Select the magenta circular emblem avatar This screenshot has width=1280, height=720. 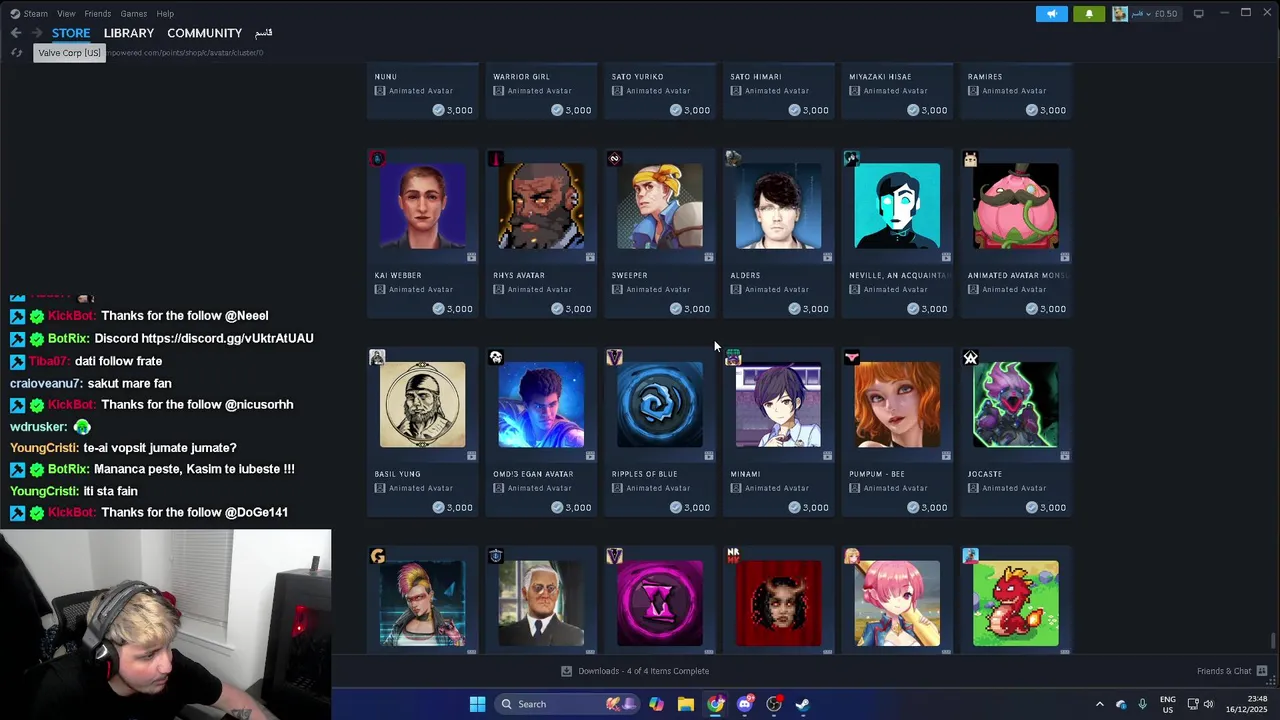660,603
